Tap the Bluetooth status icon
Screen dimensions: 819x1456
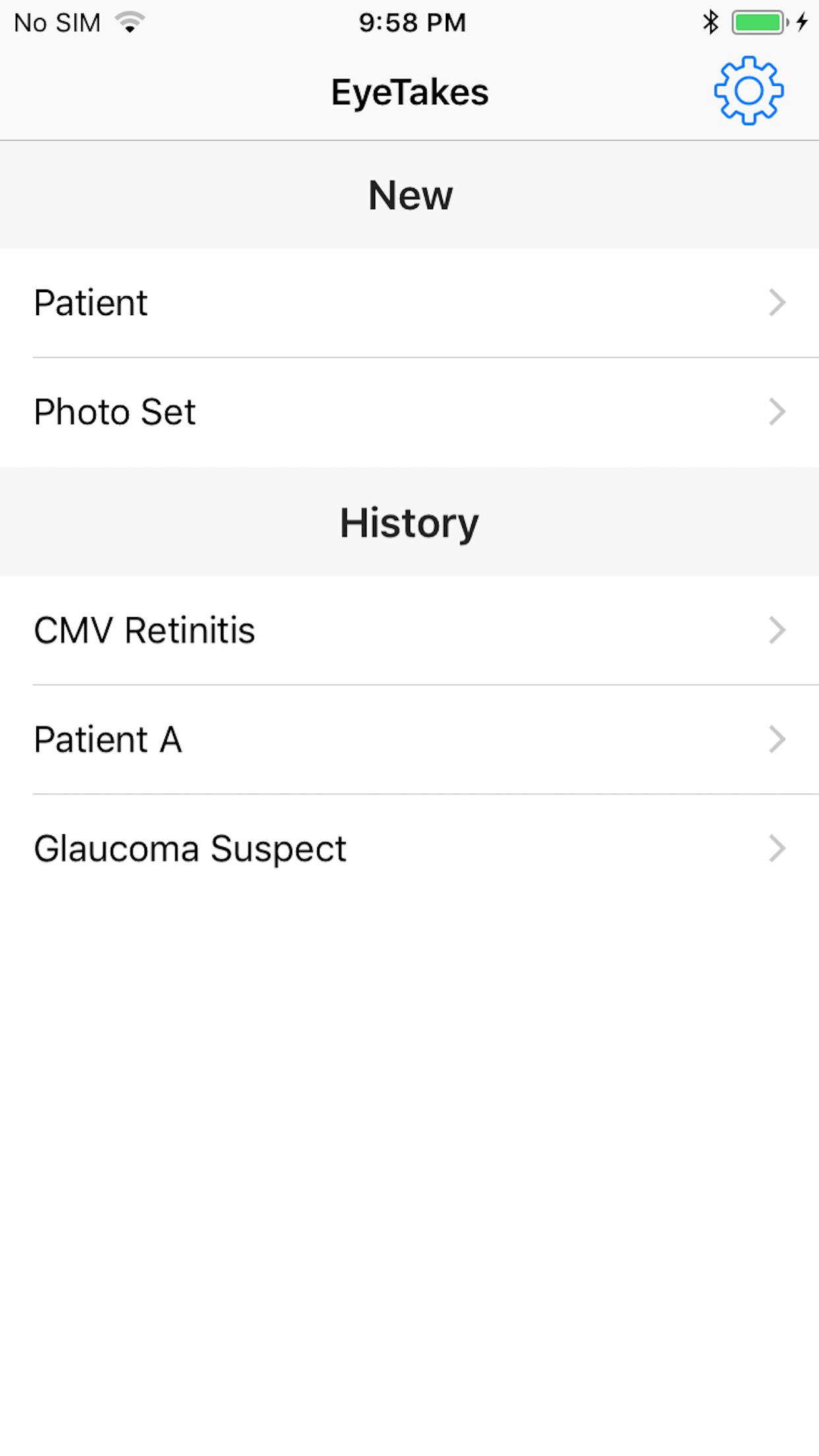click(710, 22)
